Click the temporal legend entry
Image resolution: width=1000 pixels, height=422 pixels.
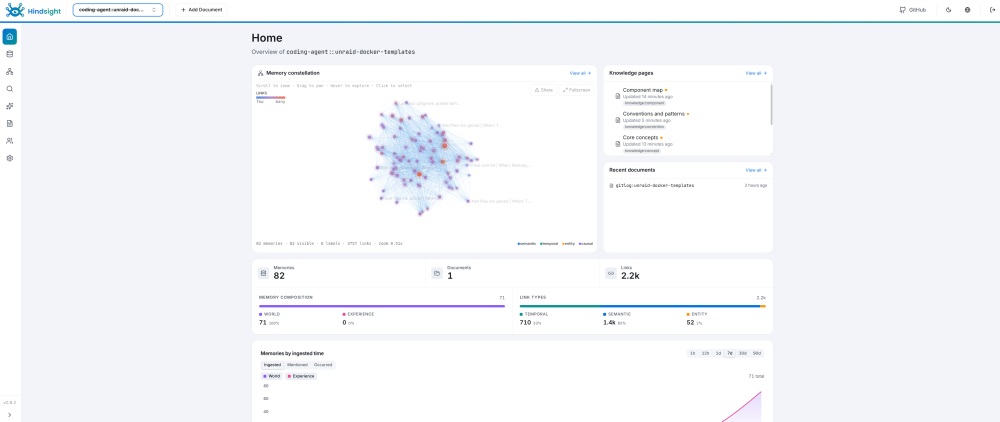click(x=549, y=244)
